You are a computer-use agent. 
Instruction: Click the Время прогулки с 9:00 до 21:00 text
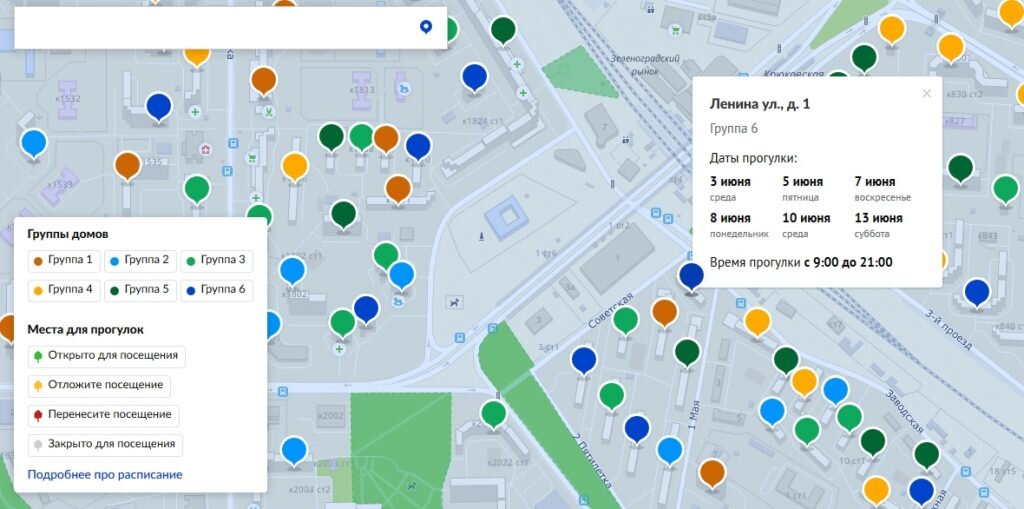click(x=801, y=263)
